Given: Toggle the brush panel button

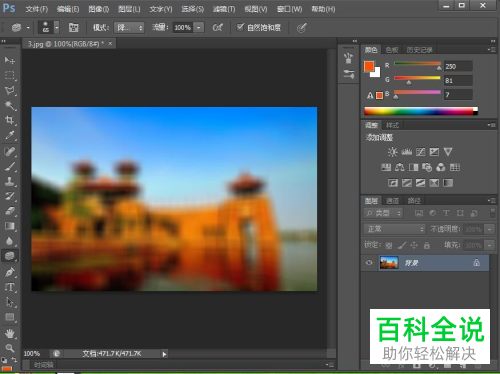Looking at the screenshot, I should coord(73,28).
